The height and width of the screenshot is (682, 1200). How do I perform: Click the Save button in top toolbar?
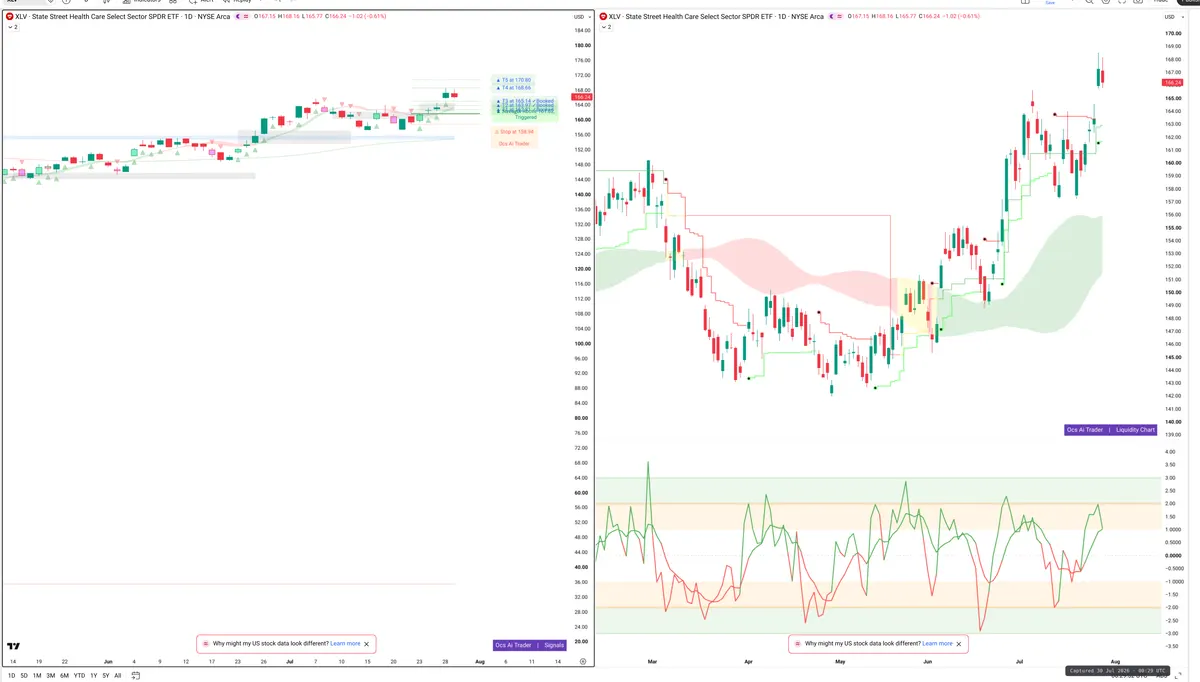click(1050, 2)
